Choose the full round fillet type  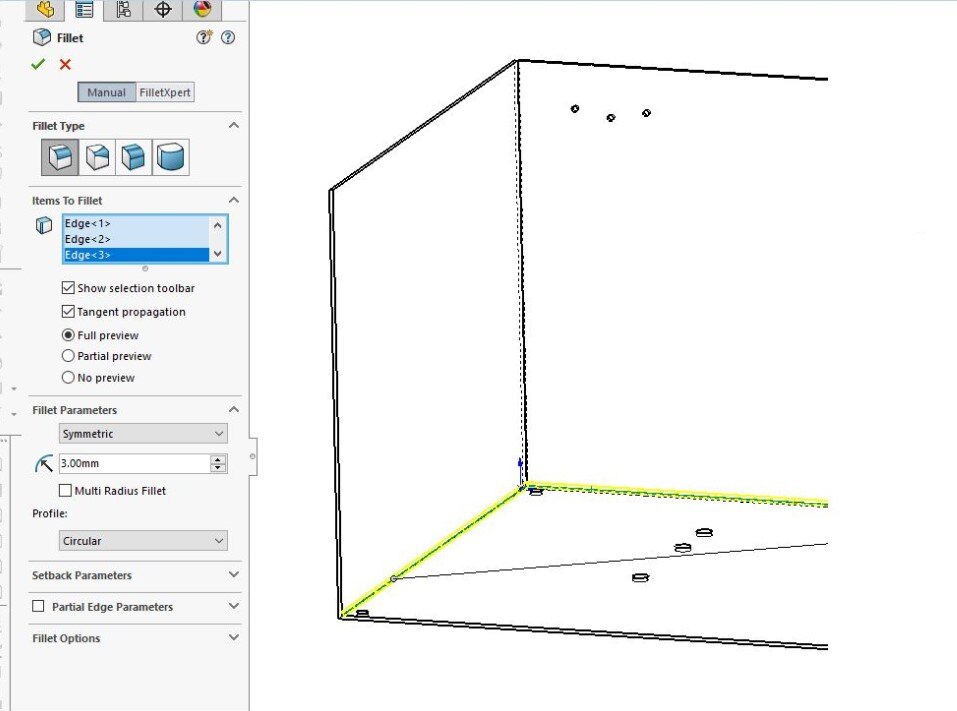tap(171, 157)
